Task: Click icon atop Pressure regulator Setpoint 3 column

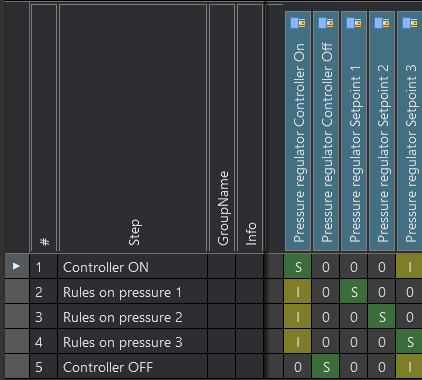Action: pos(410,23)
